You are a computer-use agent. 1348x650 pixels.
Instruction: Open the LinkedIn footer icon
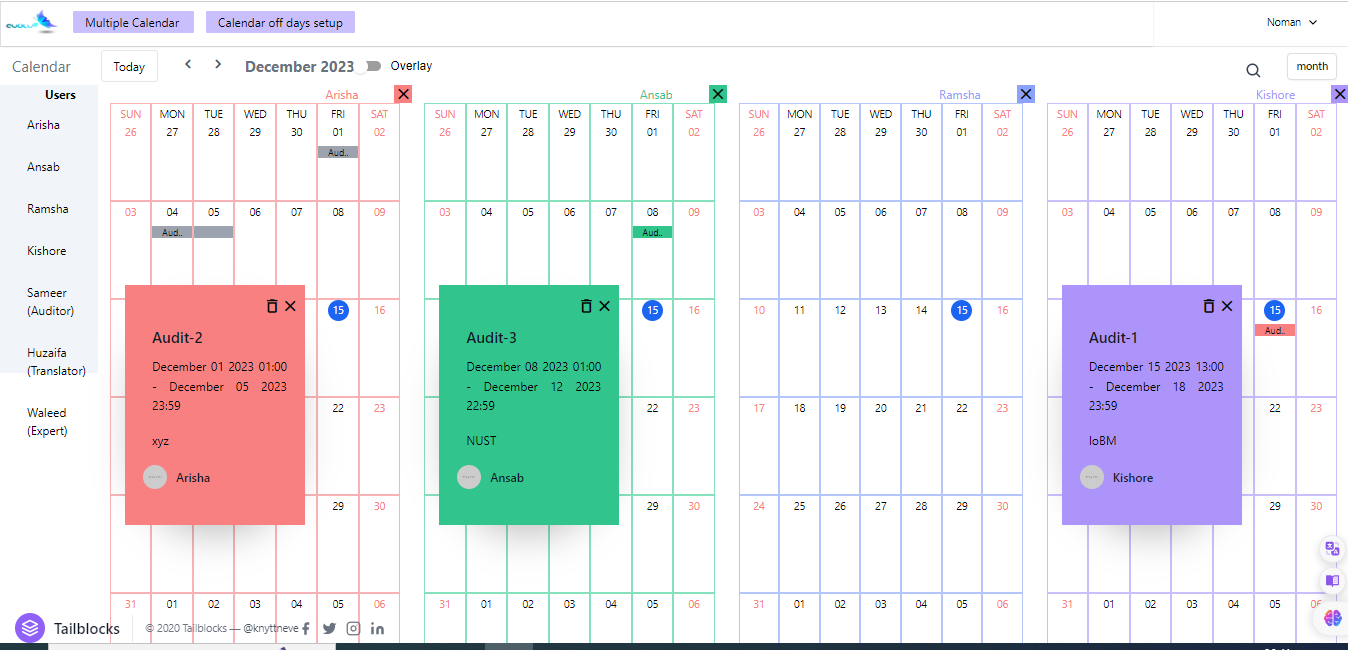pos(377,628)
